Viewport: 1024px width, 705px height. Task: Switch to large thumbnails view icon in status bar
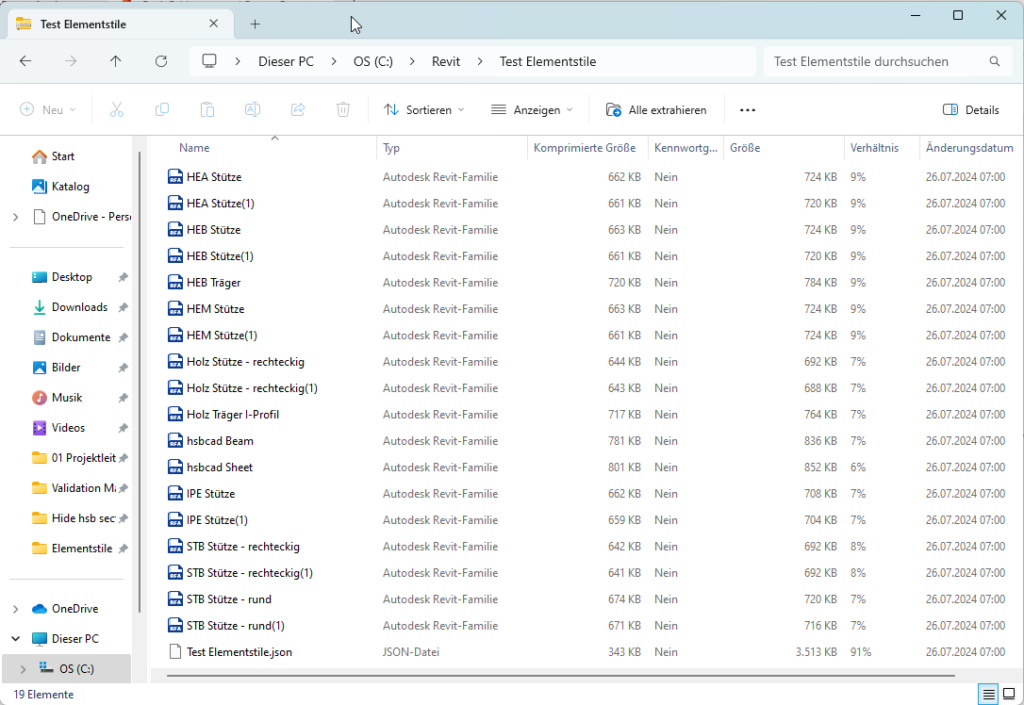pos(1009,694)
